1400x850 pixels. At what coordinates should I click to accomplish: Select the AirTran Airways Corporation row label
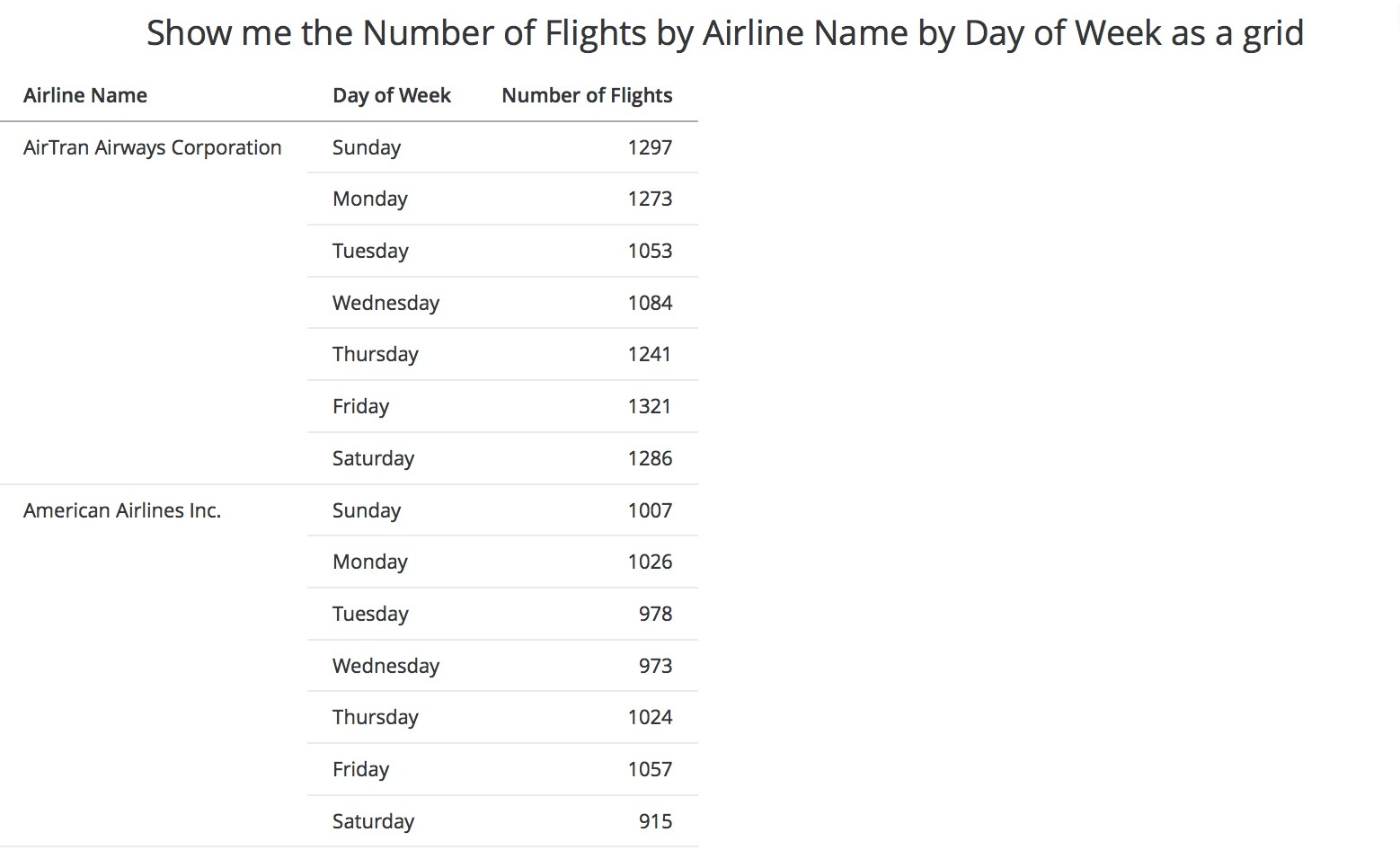(153, 147)
